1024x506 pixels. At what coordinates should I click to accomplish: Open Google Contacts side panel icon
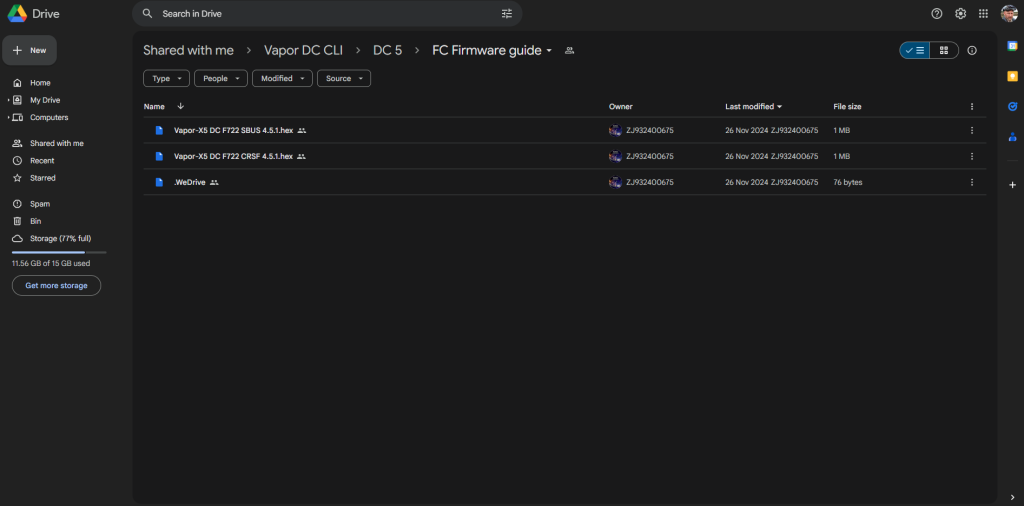point(1012,136)
